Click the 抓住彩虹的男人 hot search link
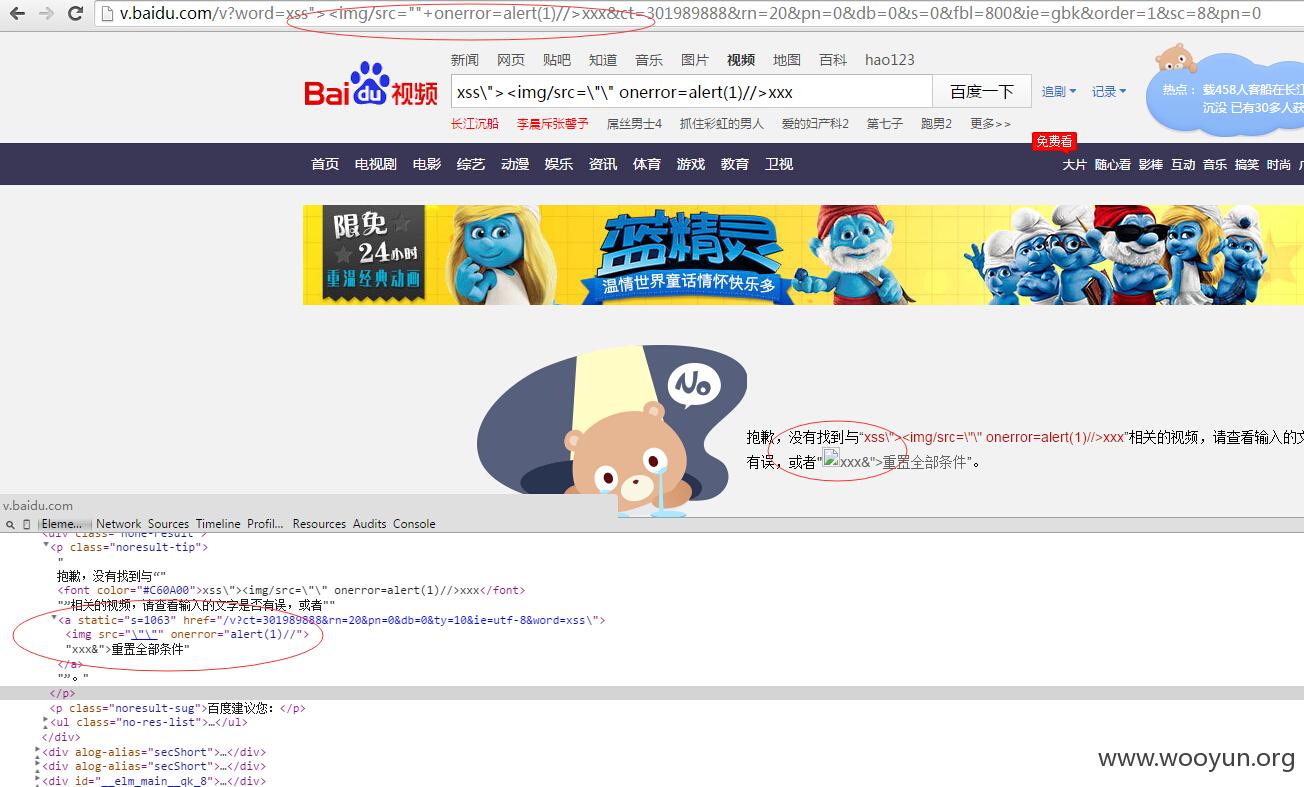1304x787 pixels. [721, 124]
